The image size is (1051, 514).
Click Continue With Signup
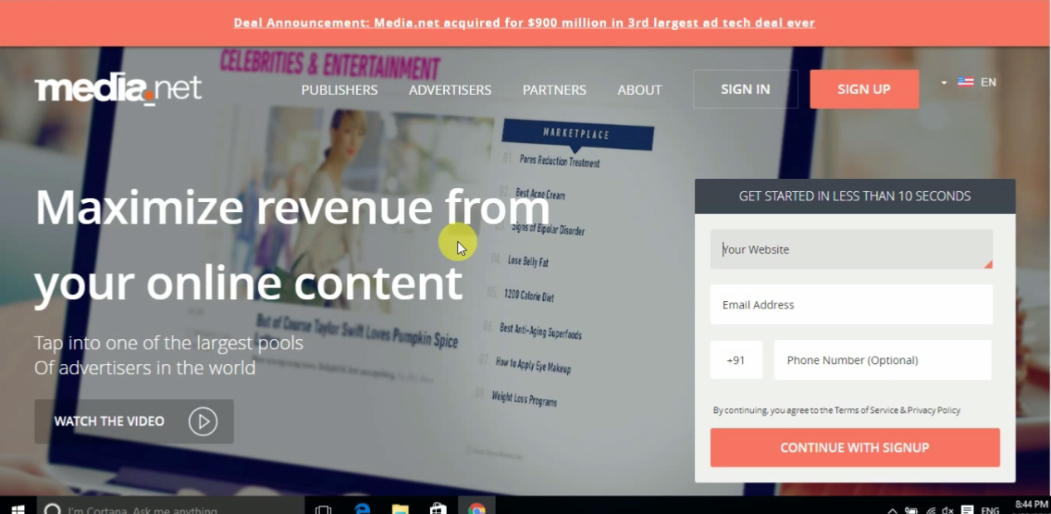coord(855,448)
